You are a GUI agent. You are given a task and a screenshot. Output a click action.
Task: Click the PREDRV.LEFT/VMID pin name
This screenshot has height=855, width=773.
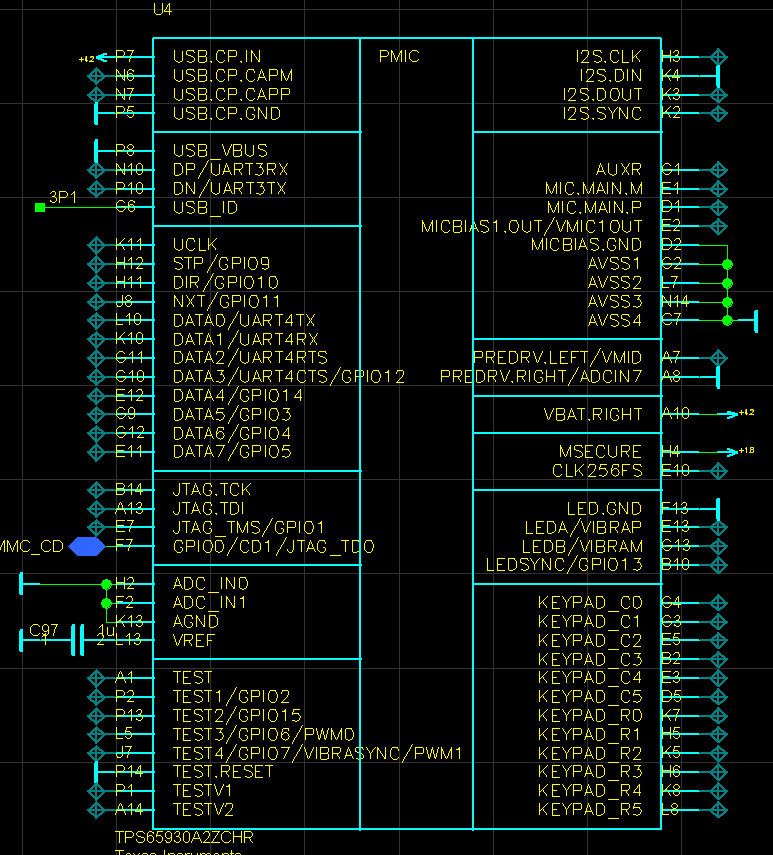[x=557, y=358]
